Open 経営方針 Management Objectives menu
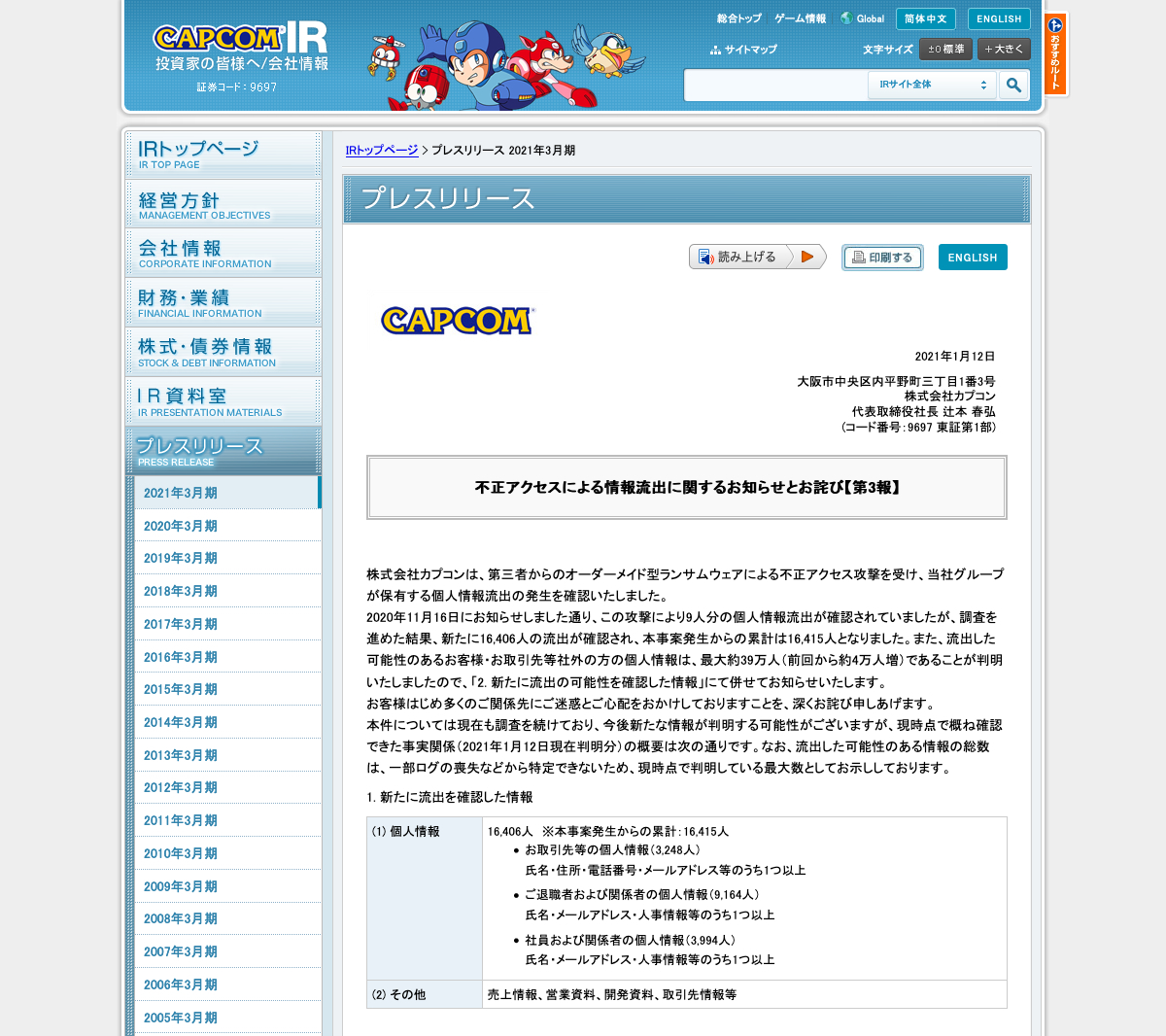 [x=223, y=204]
